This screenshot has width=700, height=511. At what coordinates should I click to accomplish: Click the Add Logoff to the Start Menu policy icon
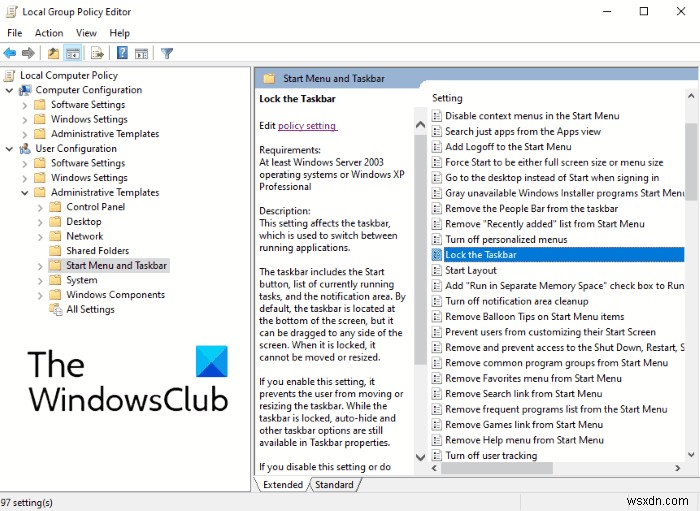click(437, 147)
